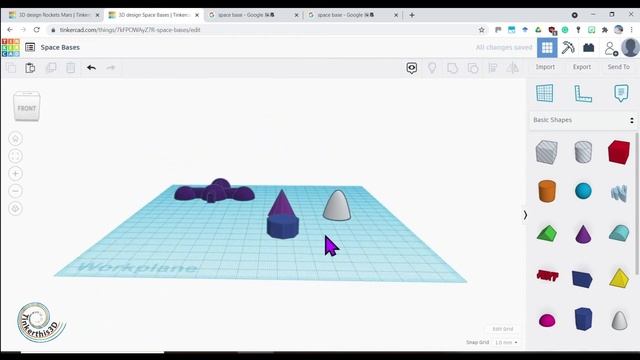Pick the Scribble shape
Screen dimensions: 640x360
(x=619, y=193)
